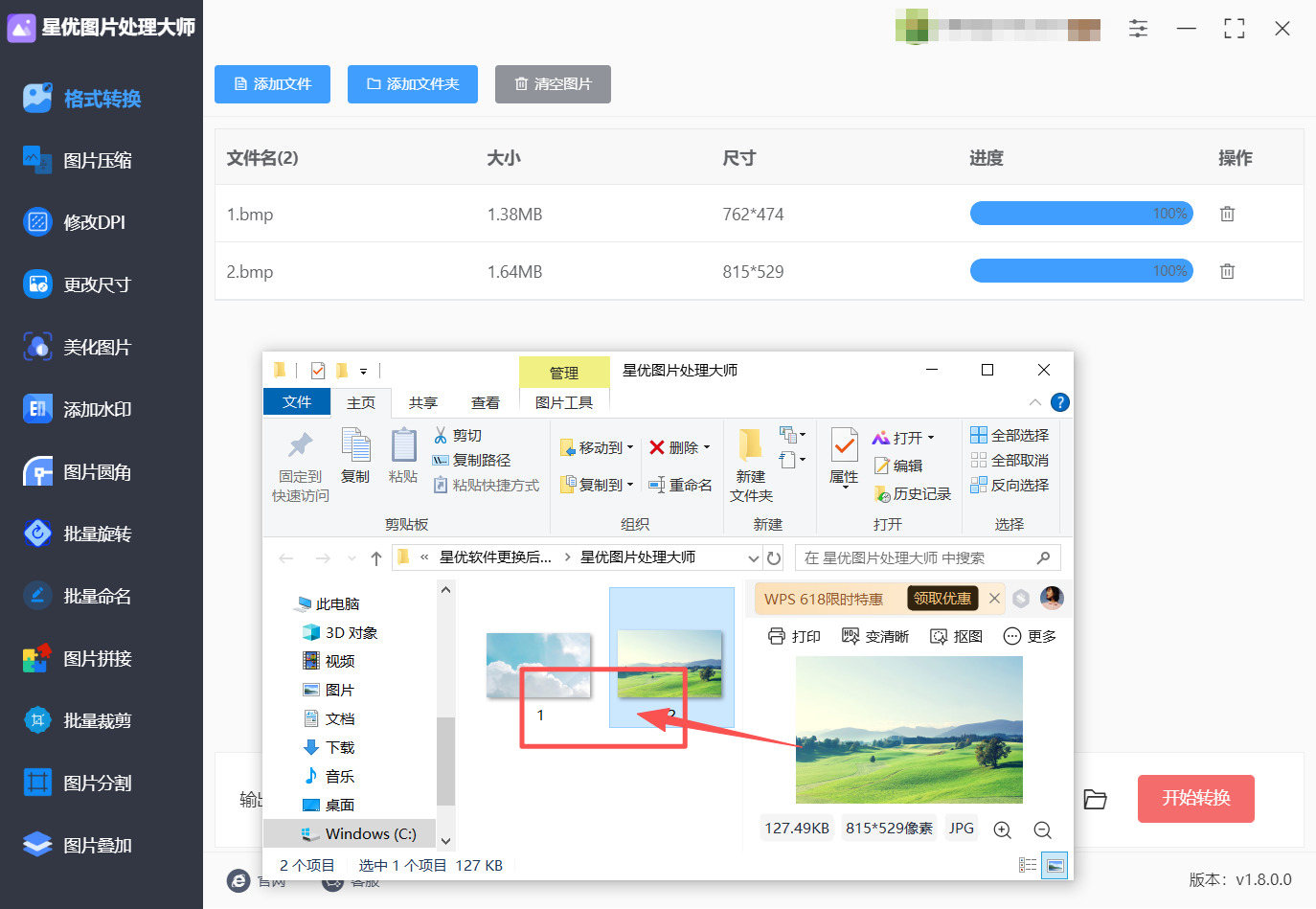Select 修改DPI in the sidebar
1316x909 pixels.
pyautogui.click(x=75, y=222)
